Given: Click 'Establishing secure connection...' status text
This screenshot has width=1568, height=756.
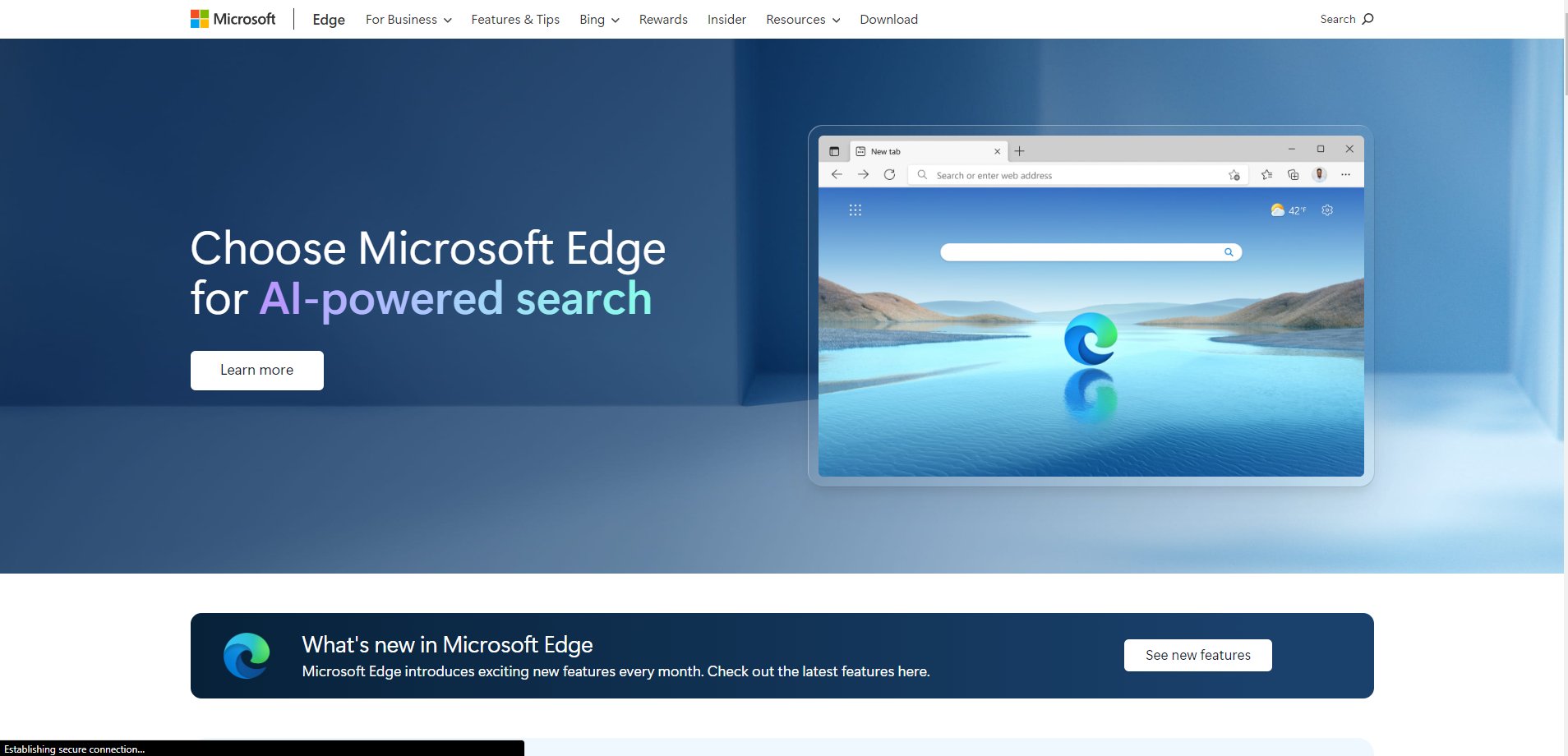Looking at the screenshot, I should (74, 749).
